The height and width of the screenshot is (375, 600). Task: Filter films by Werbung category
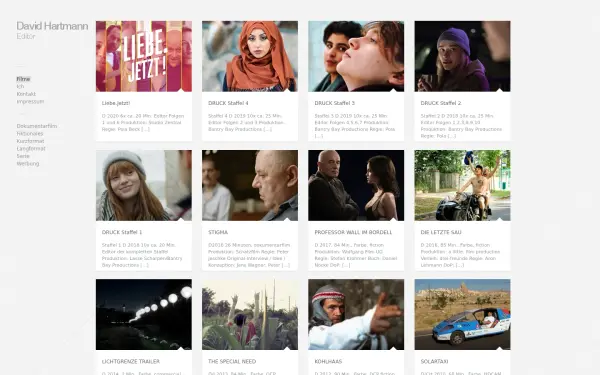(28, 164)
